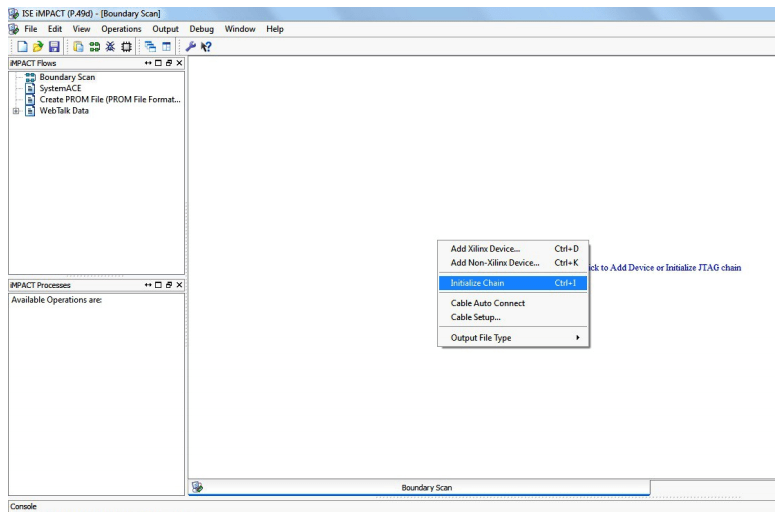Open the Debug menu
Screen dimensions: 780x519
click(x=201, y=29)
